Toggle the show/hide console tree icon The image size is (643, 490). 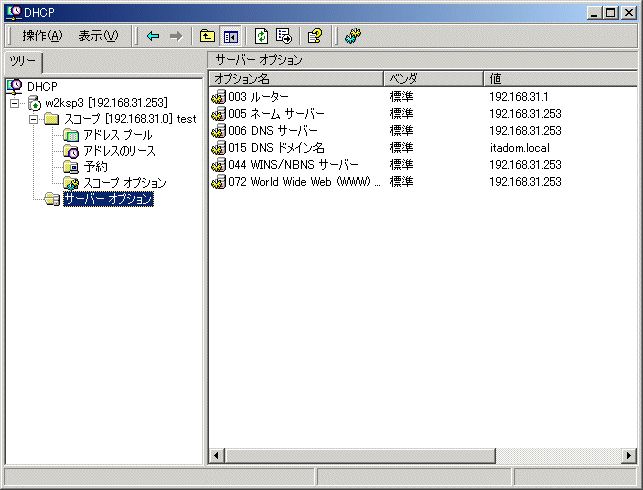tap(230, 36)
